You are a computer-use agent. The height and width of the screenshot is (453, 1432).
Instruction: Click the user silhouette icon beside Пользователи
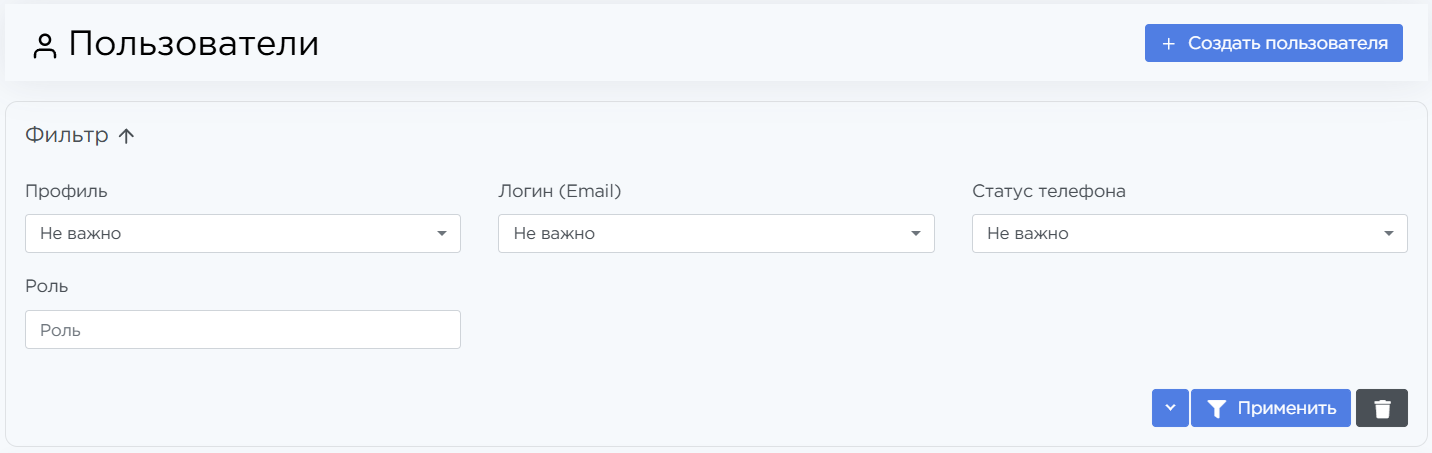click(44, 46)
